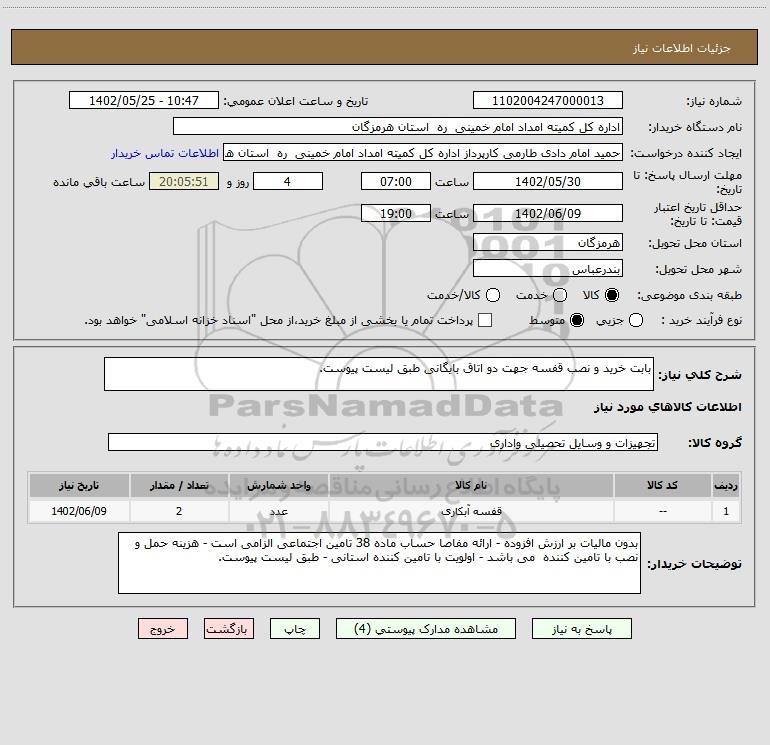The image size is (770, 745).
Task: Open مشاهده مدارک پیوستی (4) attachments
Action: click(426, 629)
